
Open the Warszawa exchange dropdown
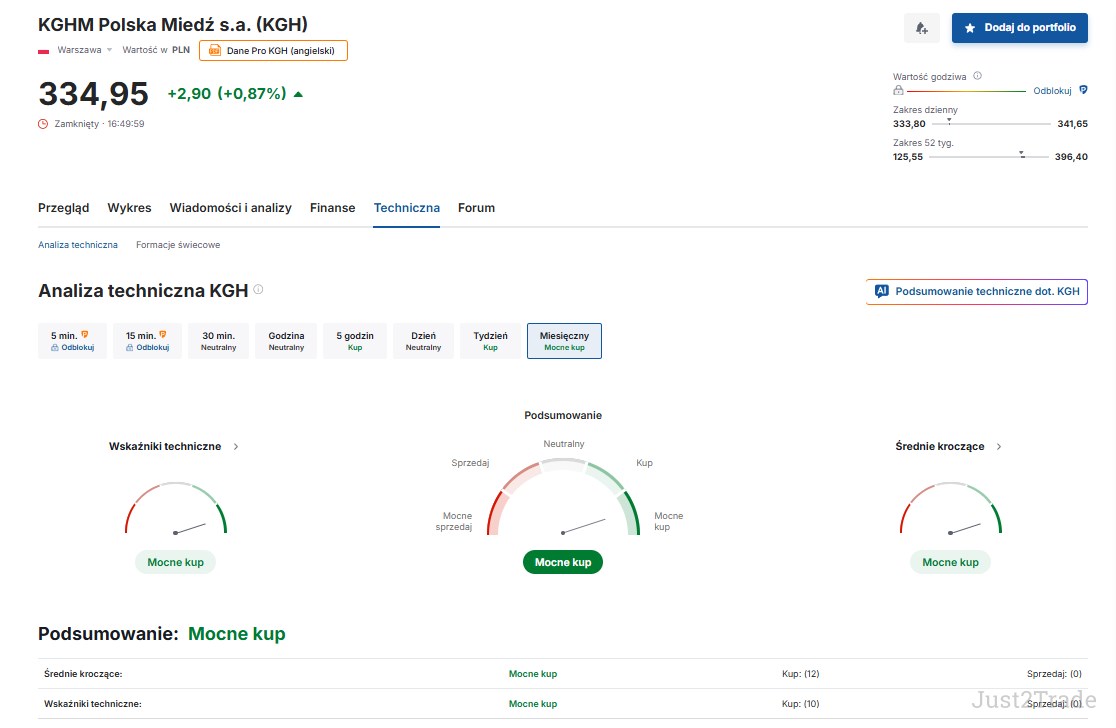coord(85,50)
